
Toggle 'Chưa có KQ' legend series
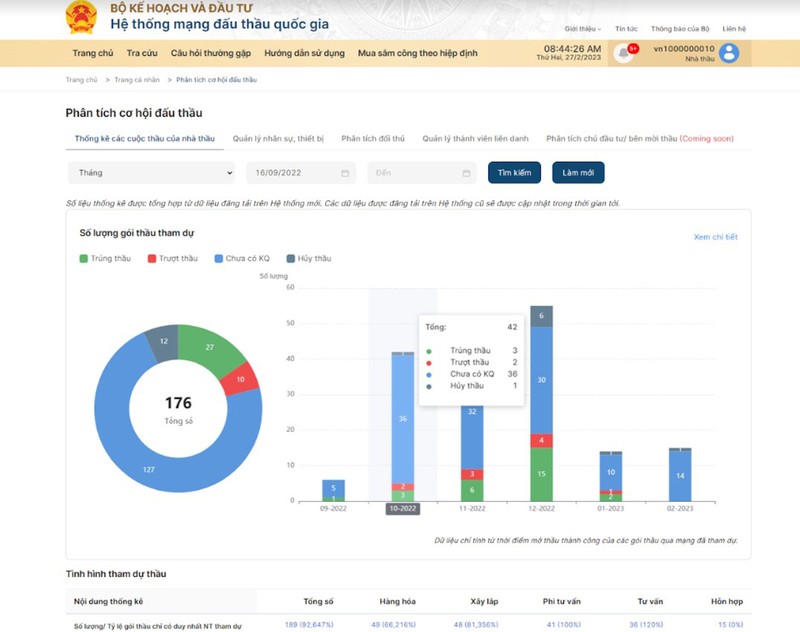click(x=242, y=258)
